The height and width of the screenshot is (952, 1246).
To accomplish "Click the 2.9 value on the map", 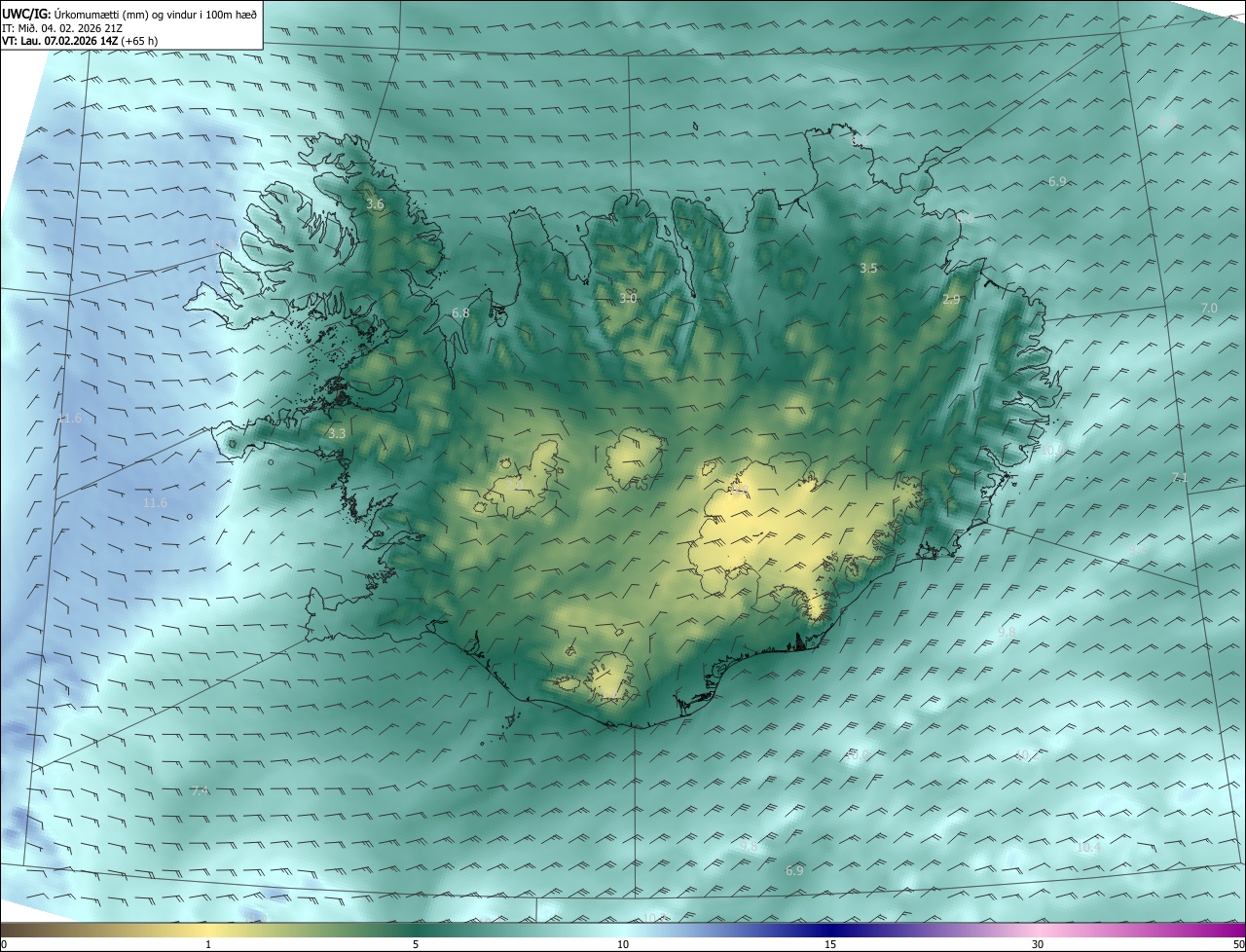I will click(951, 300).
